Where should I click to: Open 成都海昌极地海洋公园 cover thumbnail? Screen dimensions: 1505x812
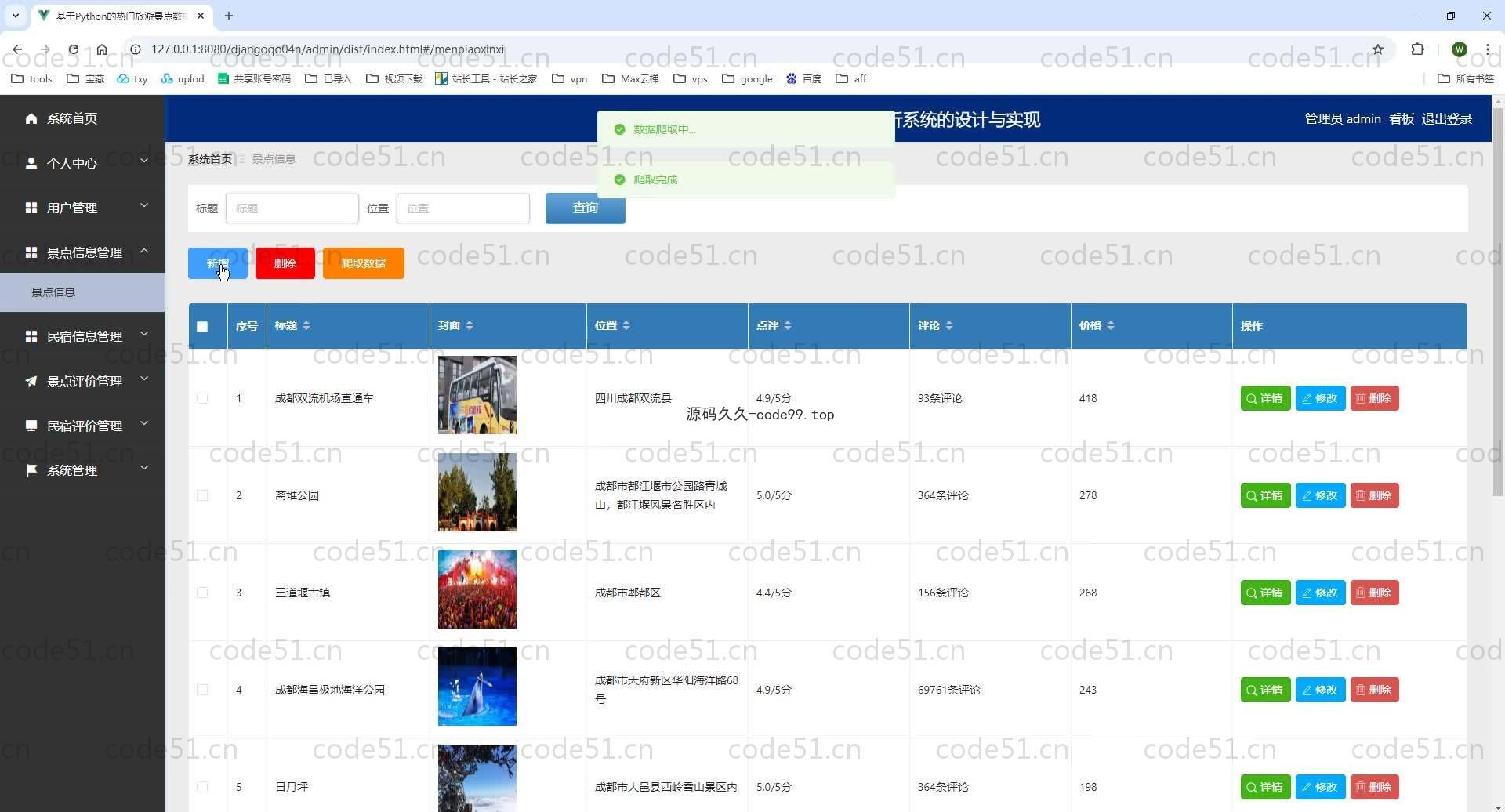point(477,687)
